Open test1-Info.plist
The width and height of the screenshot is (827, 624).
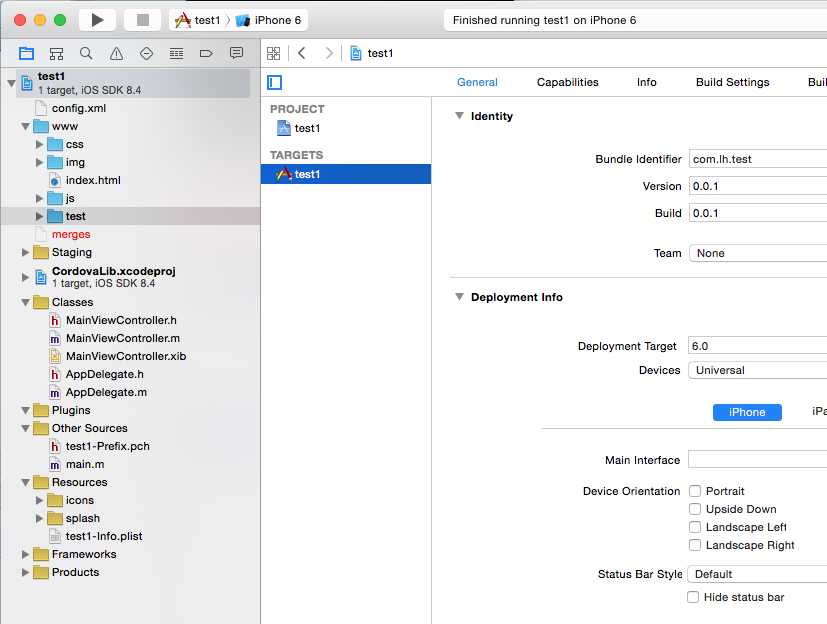click(x=103, y=536)
